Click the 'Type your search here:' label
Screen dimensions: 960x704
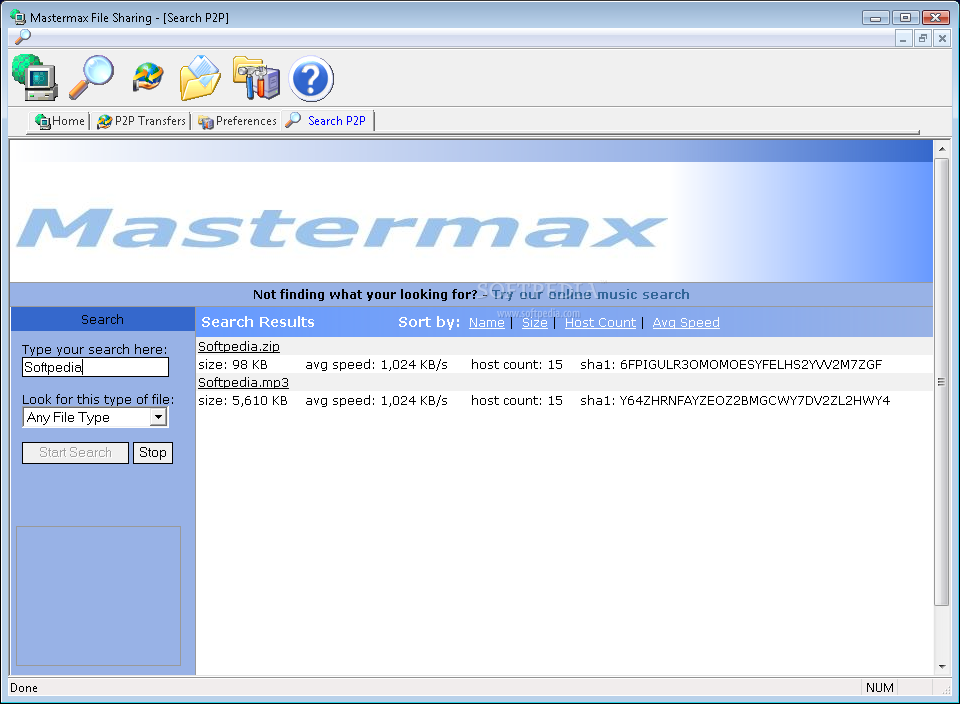click(x=94, y=350)
